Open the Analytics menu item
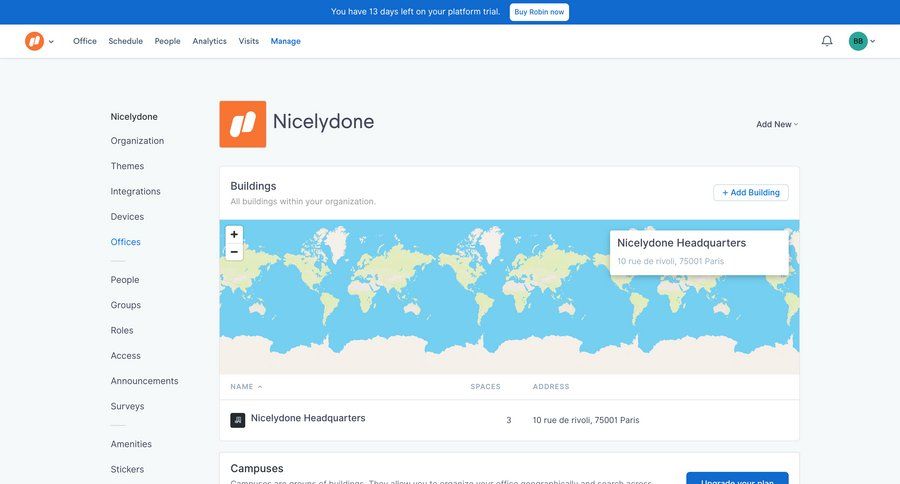The image size is (900, 484). [210, 41]
